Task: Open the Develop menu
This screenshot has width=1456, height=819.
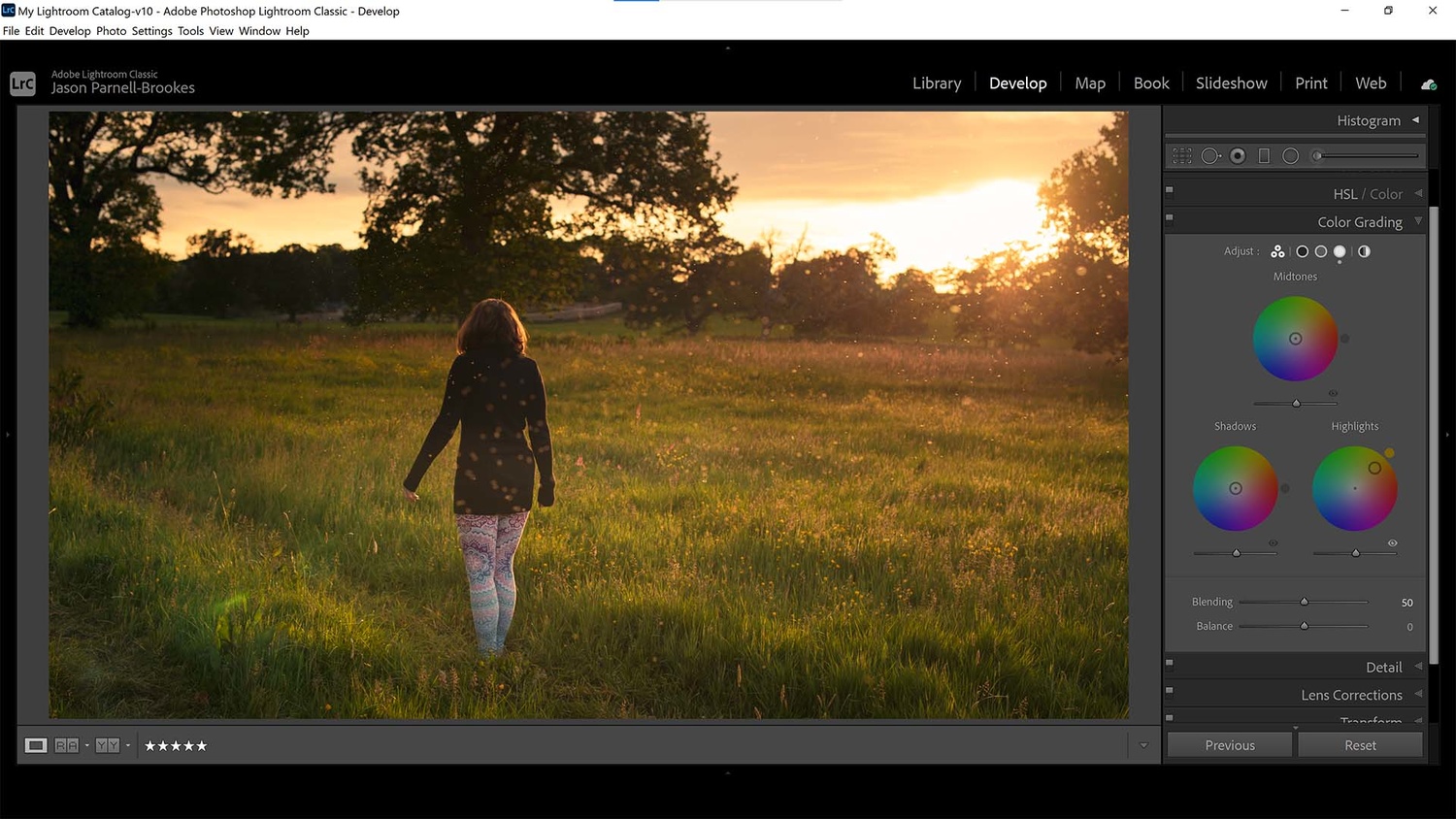Action: [70, 31]
